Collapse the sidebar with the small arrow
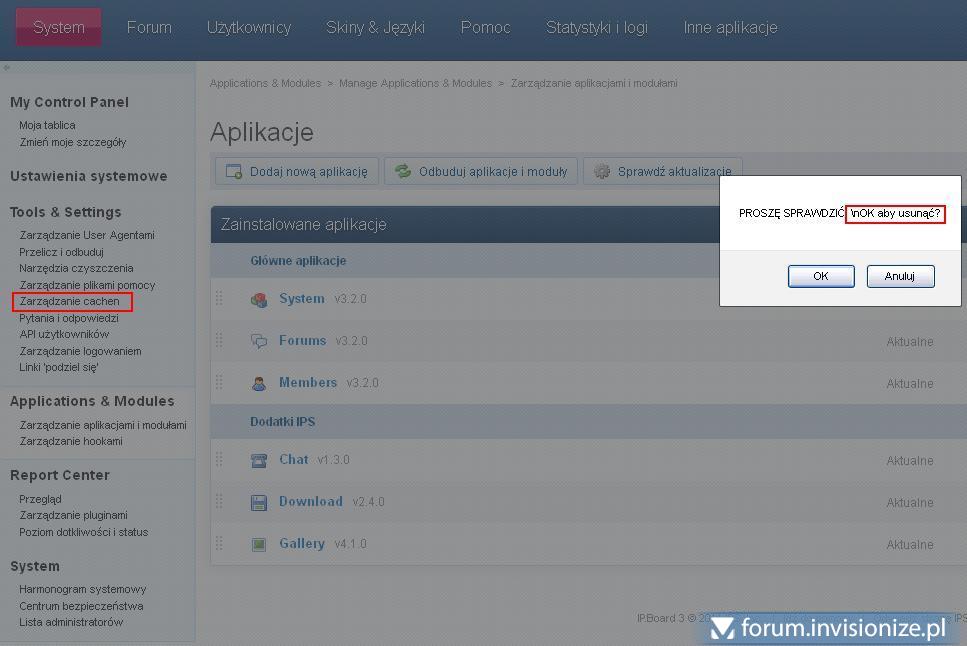The height and width of the screenshot is (646, 967). 6,68
